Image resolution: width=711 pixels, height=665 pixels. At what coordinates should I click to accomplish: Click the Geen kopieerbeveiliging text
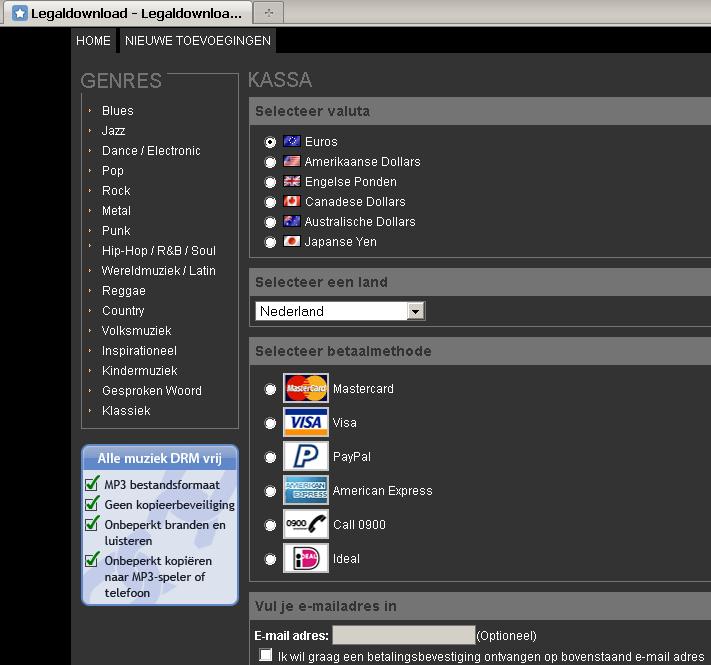pyautogui.click(x=170, y=505)
